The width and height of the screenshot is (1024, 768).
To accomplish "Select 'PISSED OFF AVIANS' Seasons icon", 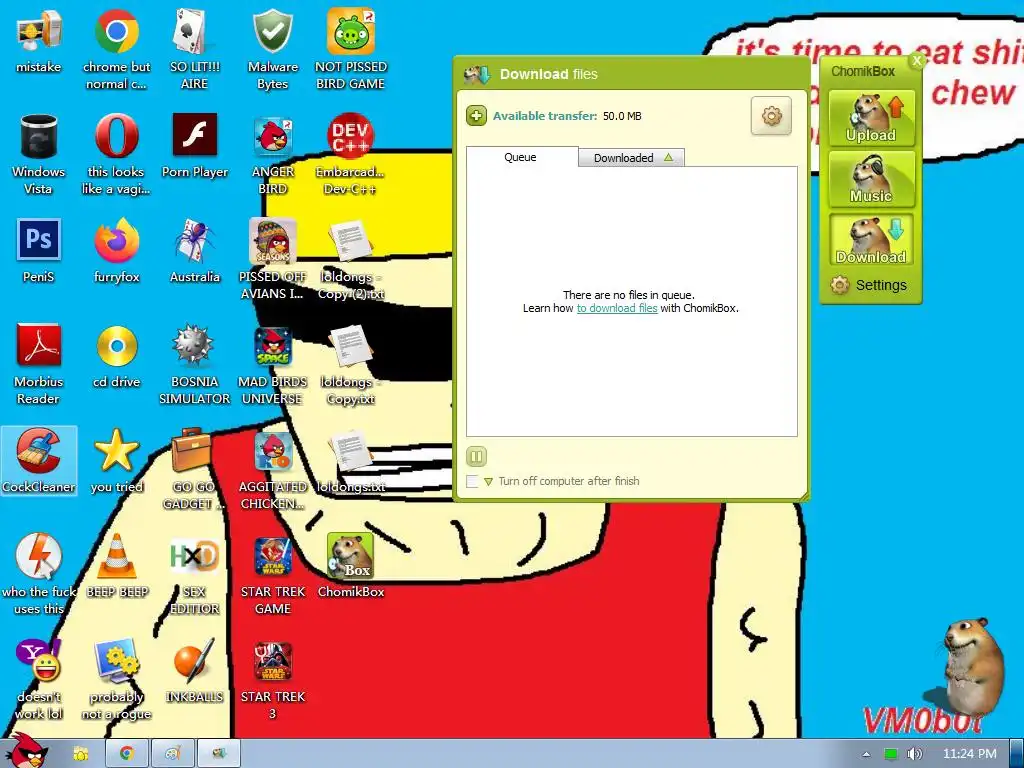I will coord(273,260).
